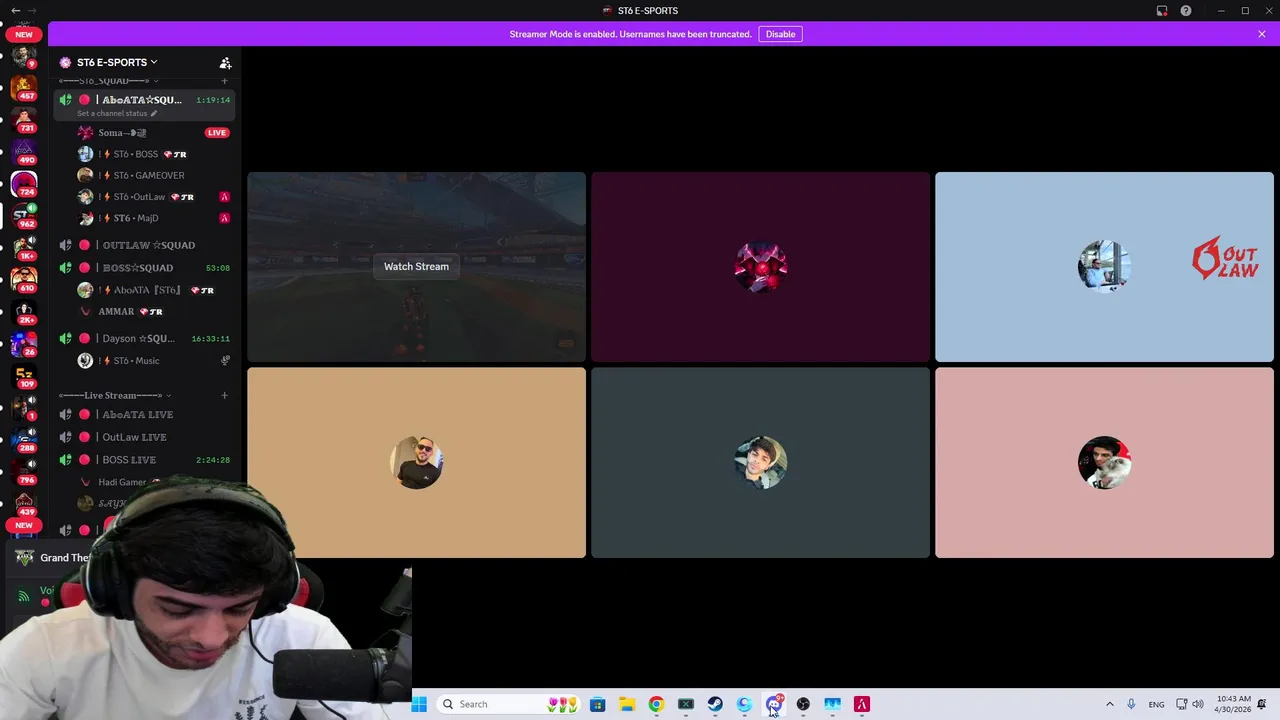1280x720 pixels.
Task: Open the pink background participant tile
Action: [1104, 462]
